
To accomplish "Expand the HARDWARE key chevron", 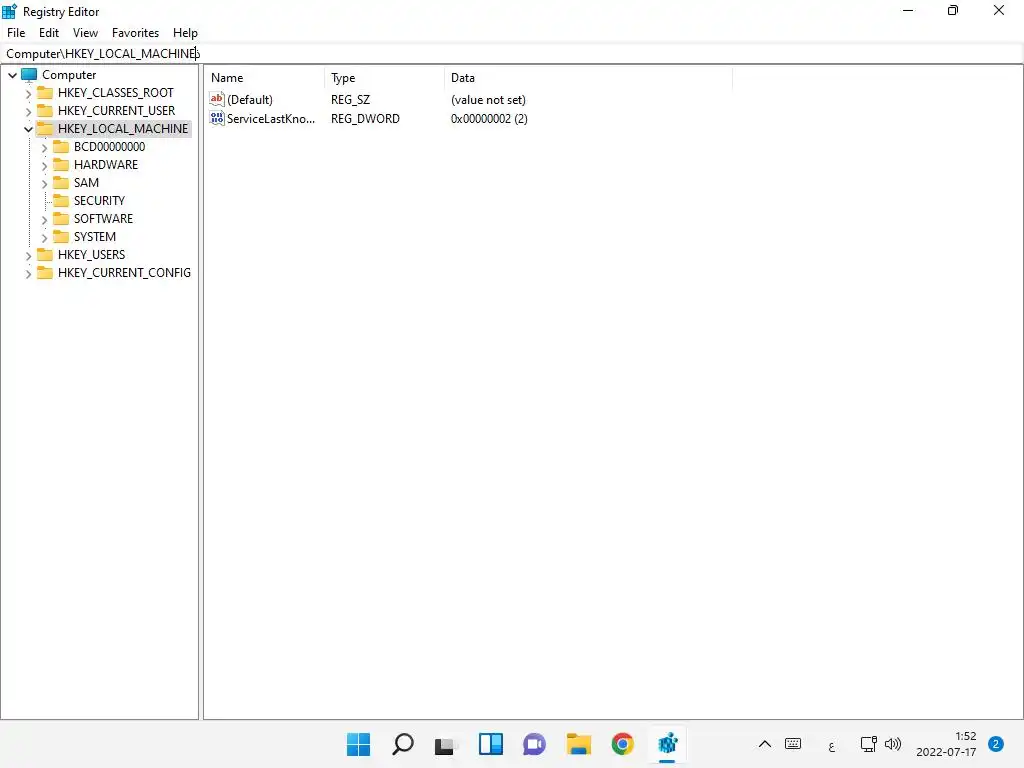I will (x=44, y=166).
